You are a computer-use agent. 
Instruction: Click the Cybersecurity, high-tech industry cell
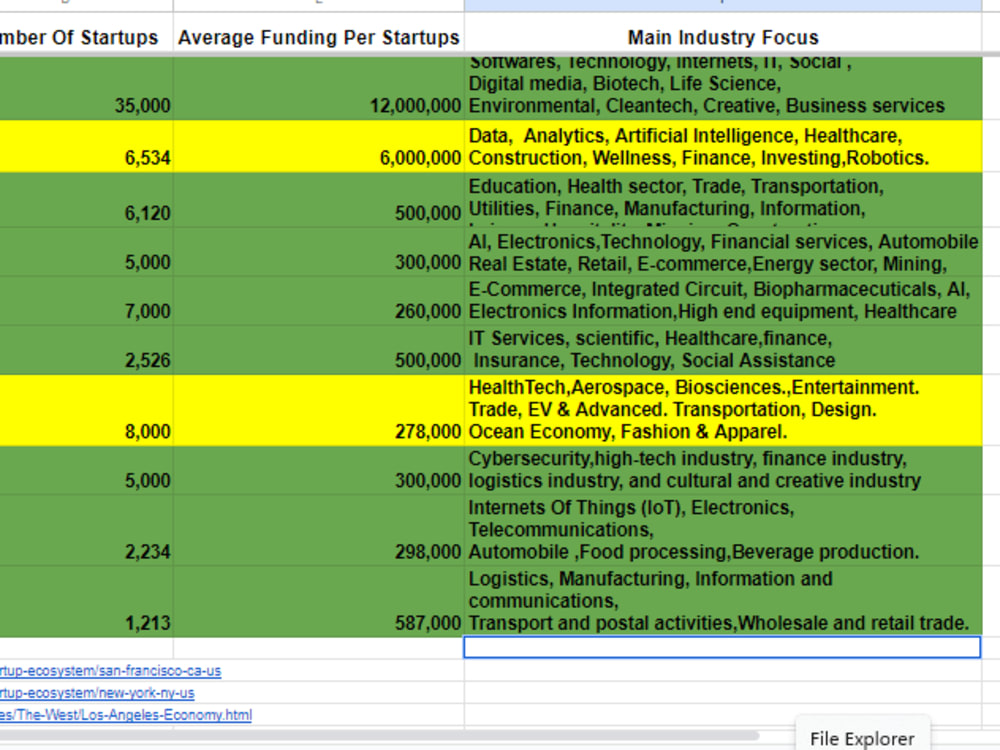pyautogui.click(x=723, y=470)
